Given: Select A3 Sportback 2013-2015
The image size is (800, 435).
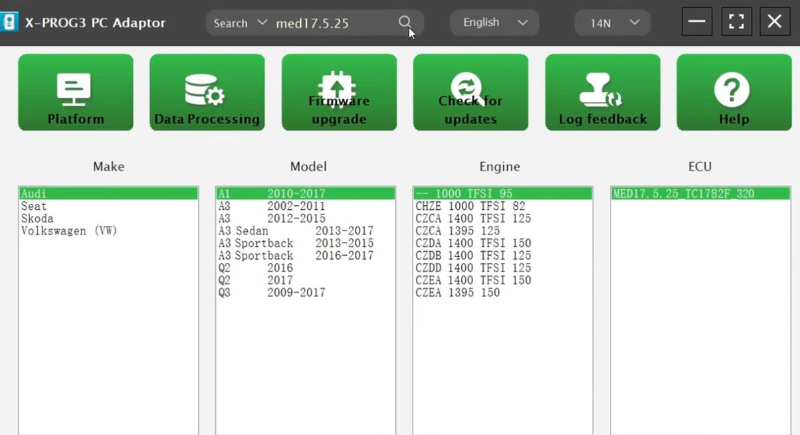Looking at the screenshot, I should (306, 243).
